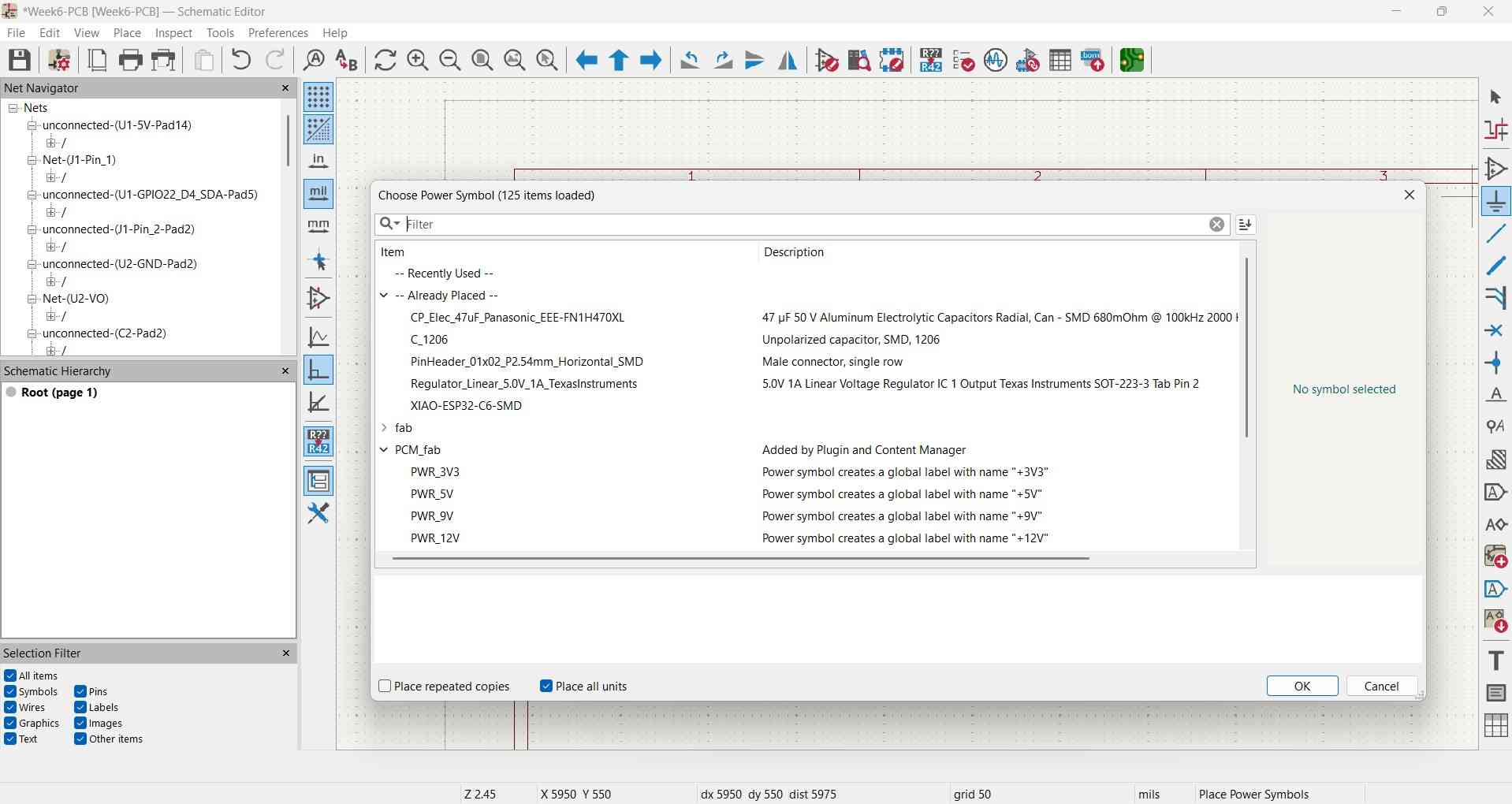Close the Net Navigator panel
1512x804 pixels.
tap(286, 88)
